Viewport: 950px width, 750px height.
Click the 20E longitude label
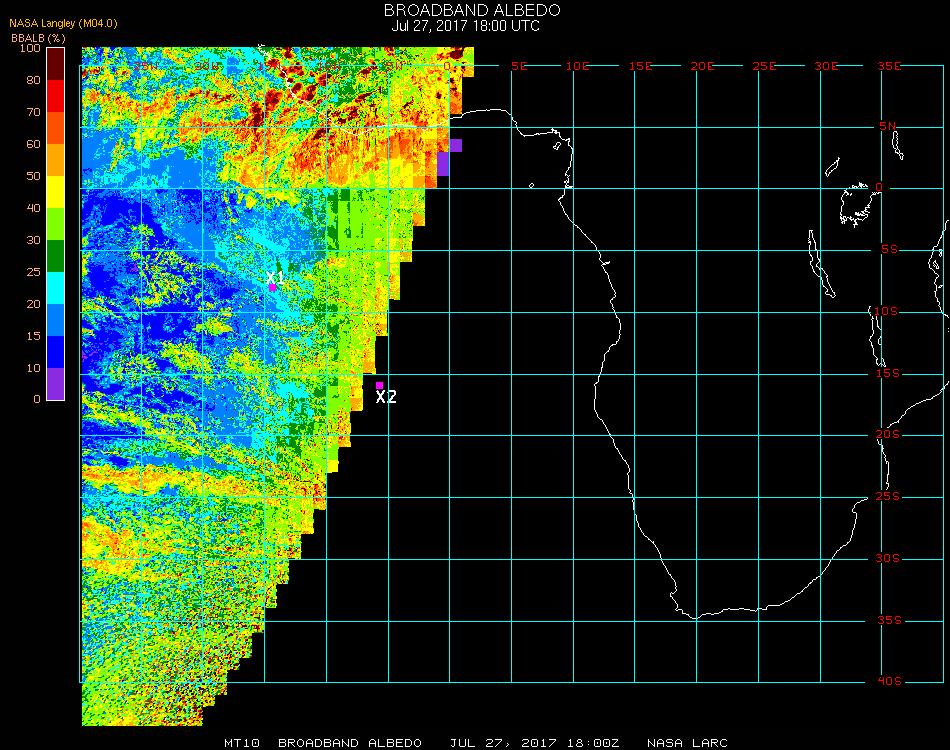point(703,66)
